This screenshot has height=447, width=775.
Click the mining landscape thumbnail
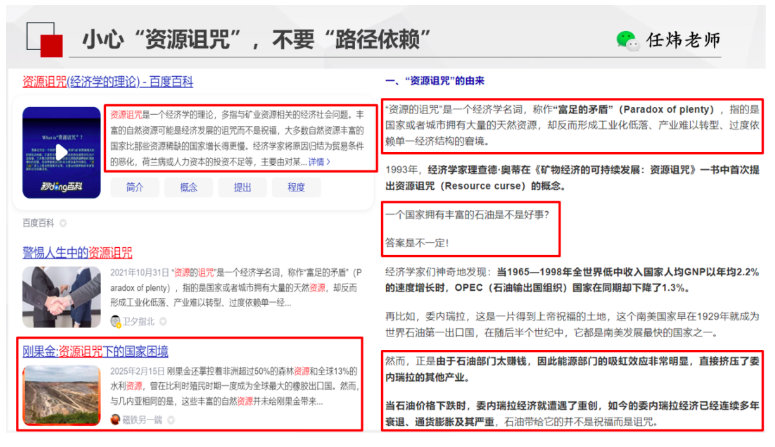tap(61, 394)
